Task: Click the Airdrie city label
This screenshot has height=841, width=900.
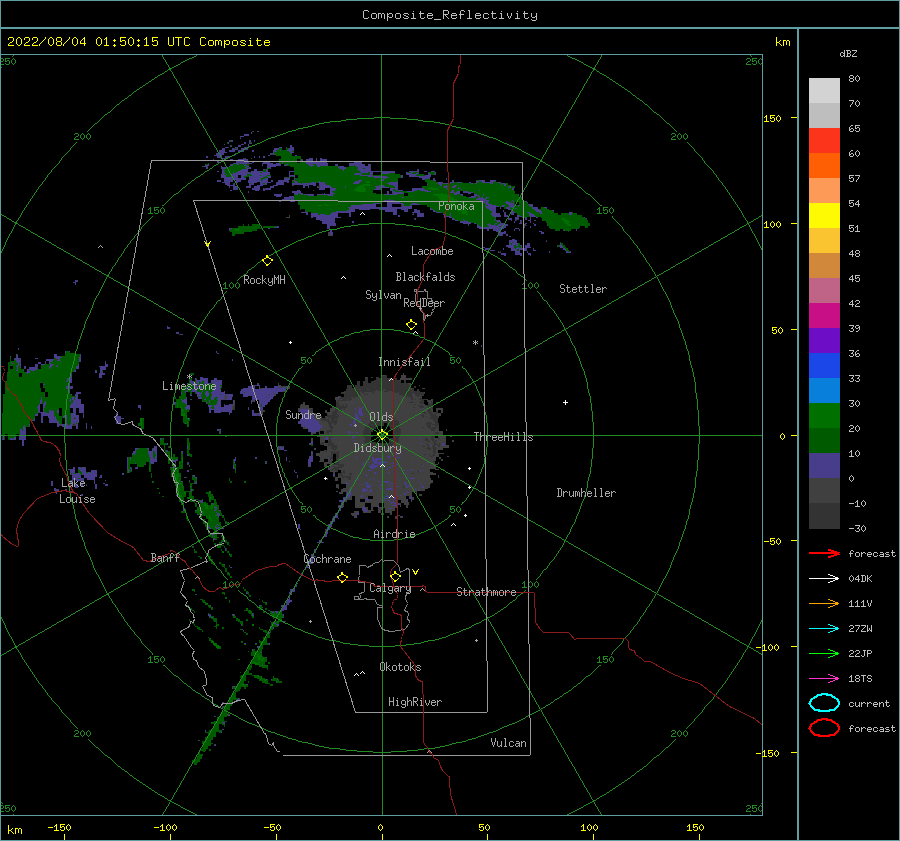Action: (394, 534)
